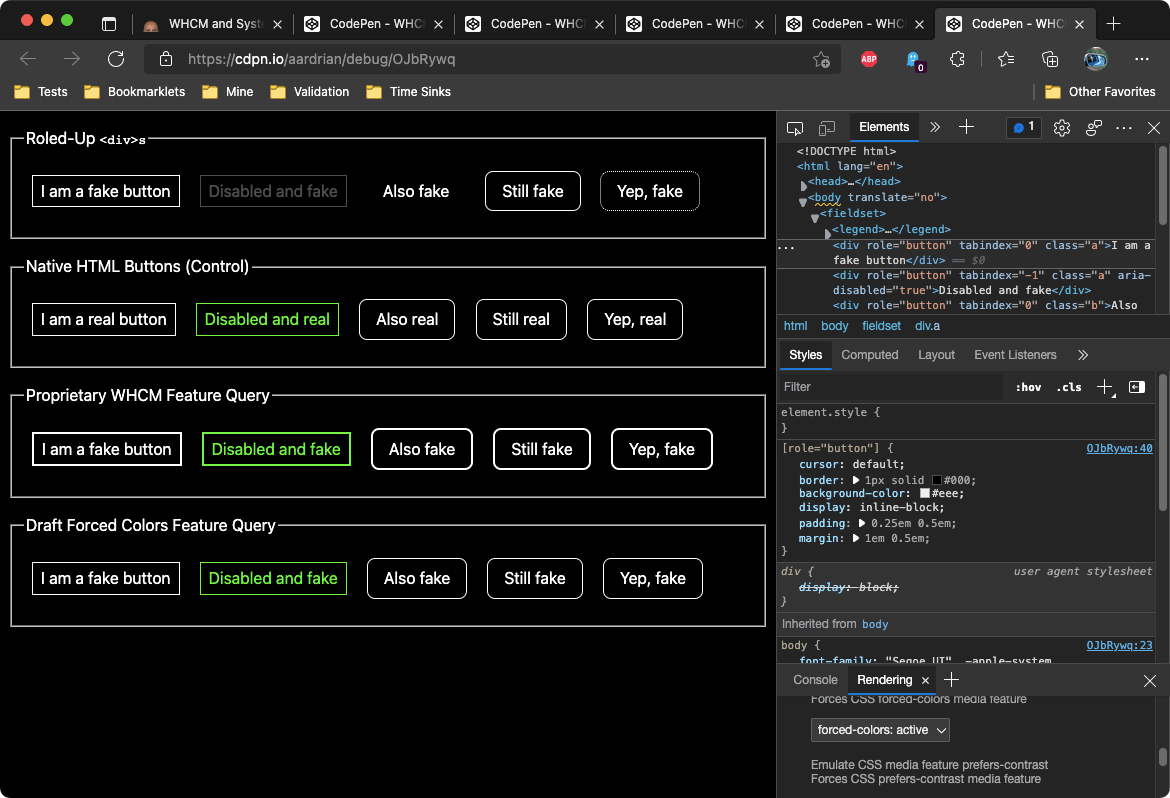The height and width of the screenshot is (798, 1170).
Task: Close the DevTools panel
Action: click(1154, 128)
